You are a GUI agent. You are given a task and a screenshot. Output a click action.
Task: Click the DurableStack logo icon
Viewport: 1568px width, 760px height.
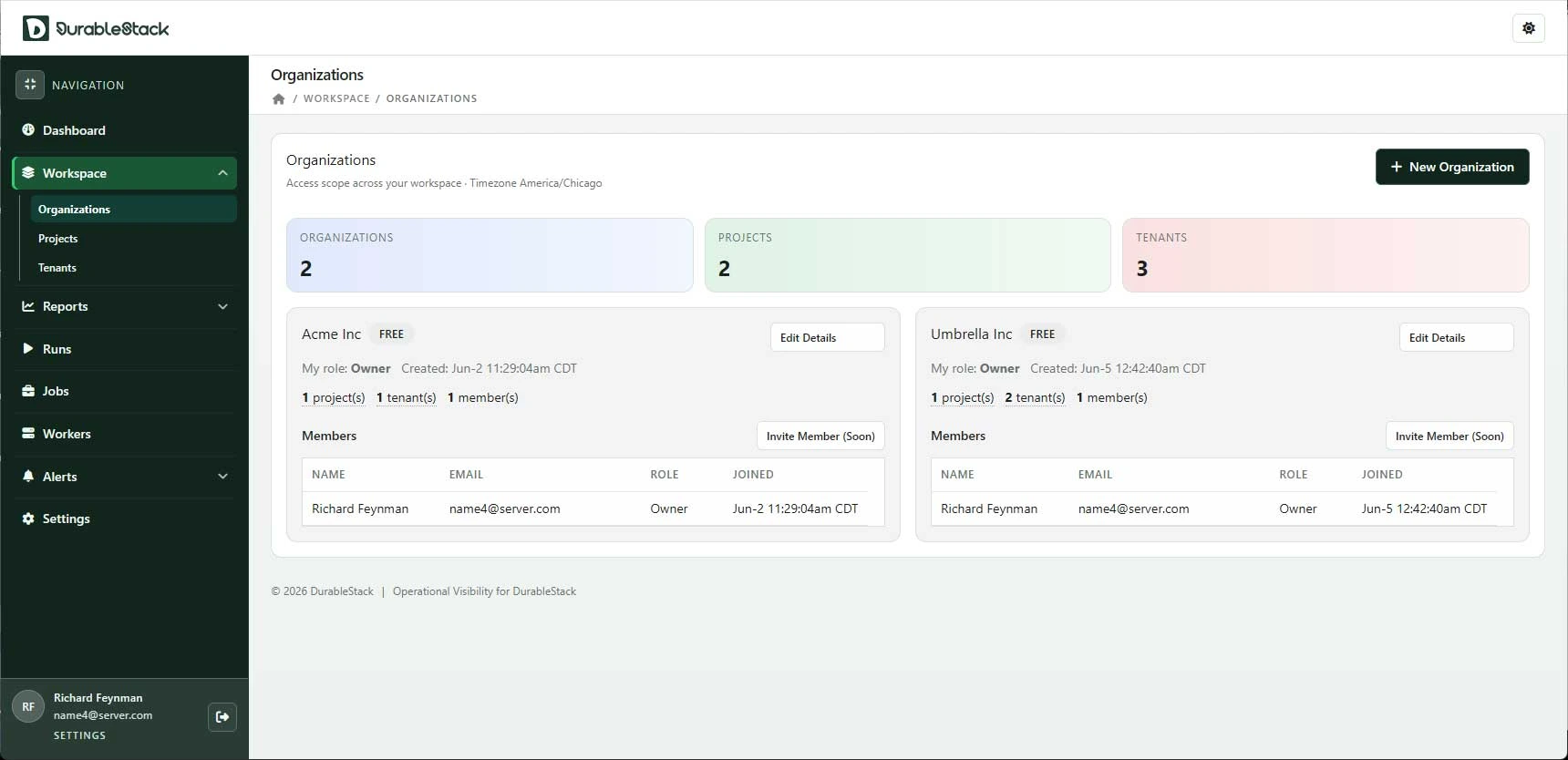36,28
